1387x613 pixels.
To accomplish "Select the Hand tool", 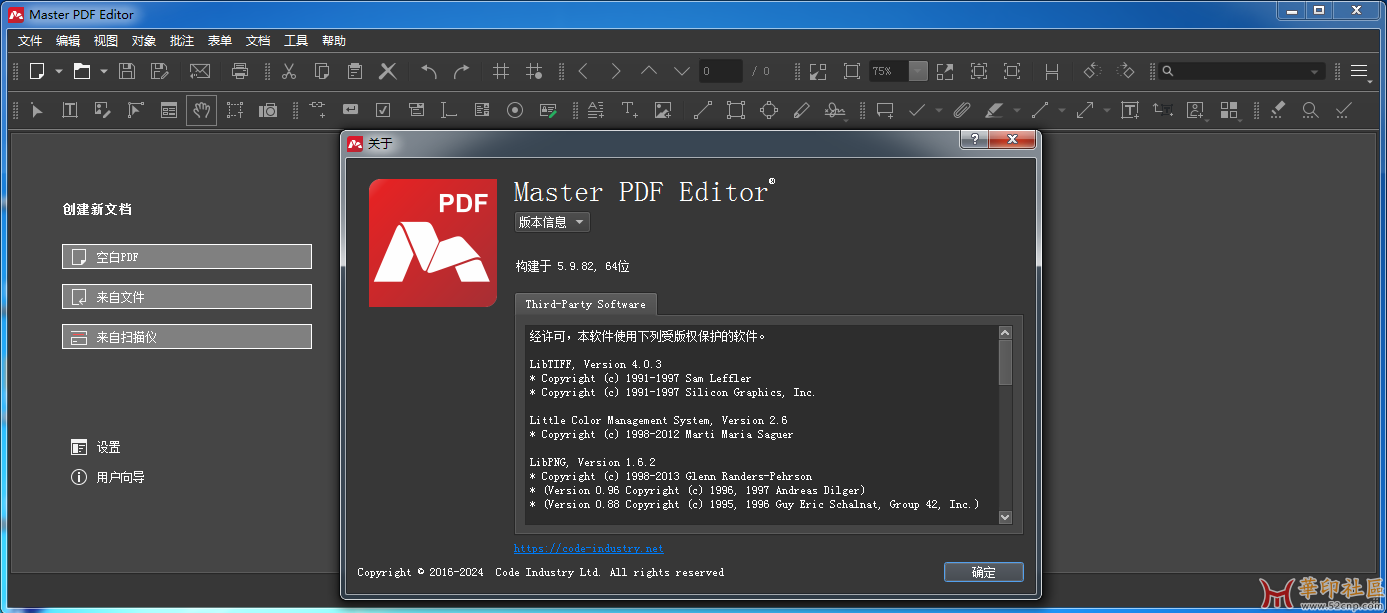I will (x=201, y=110).
